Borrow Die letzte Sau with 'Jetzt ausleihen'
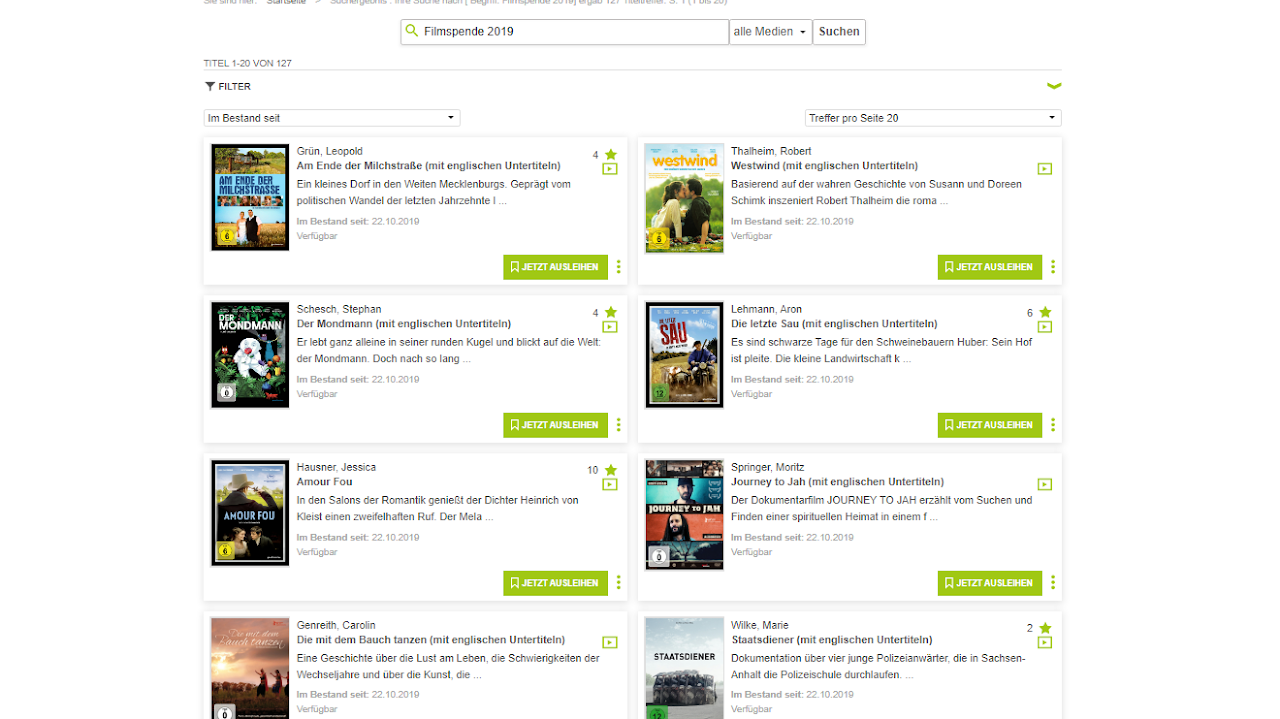1280x719 pixels. pos(989,425)
